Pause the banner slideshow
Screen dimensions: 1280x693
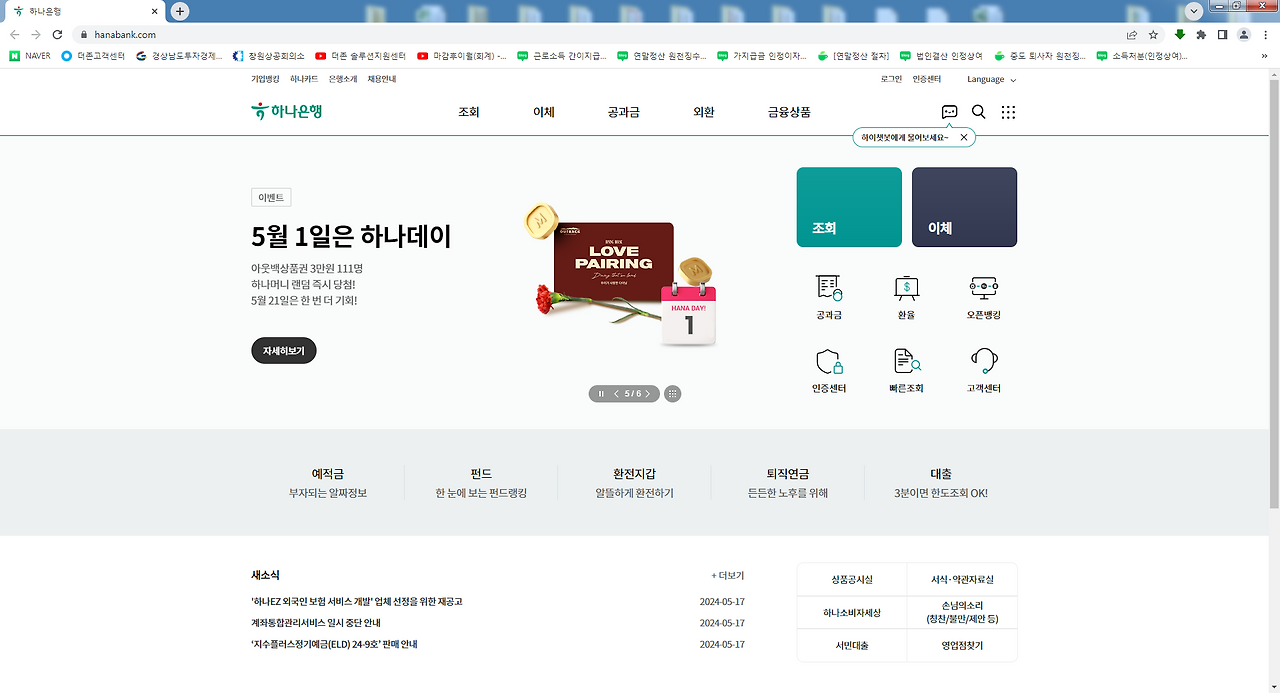click(601, 394)
